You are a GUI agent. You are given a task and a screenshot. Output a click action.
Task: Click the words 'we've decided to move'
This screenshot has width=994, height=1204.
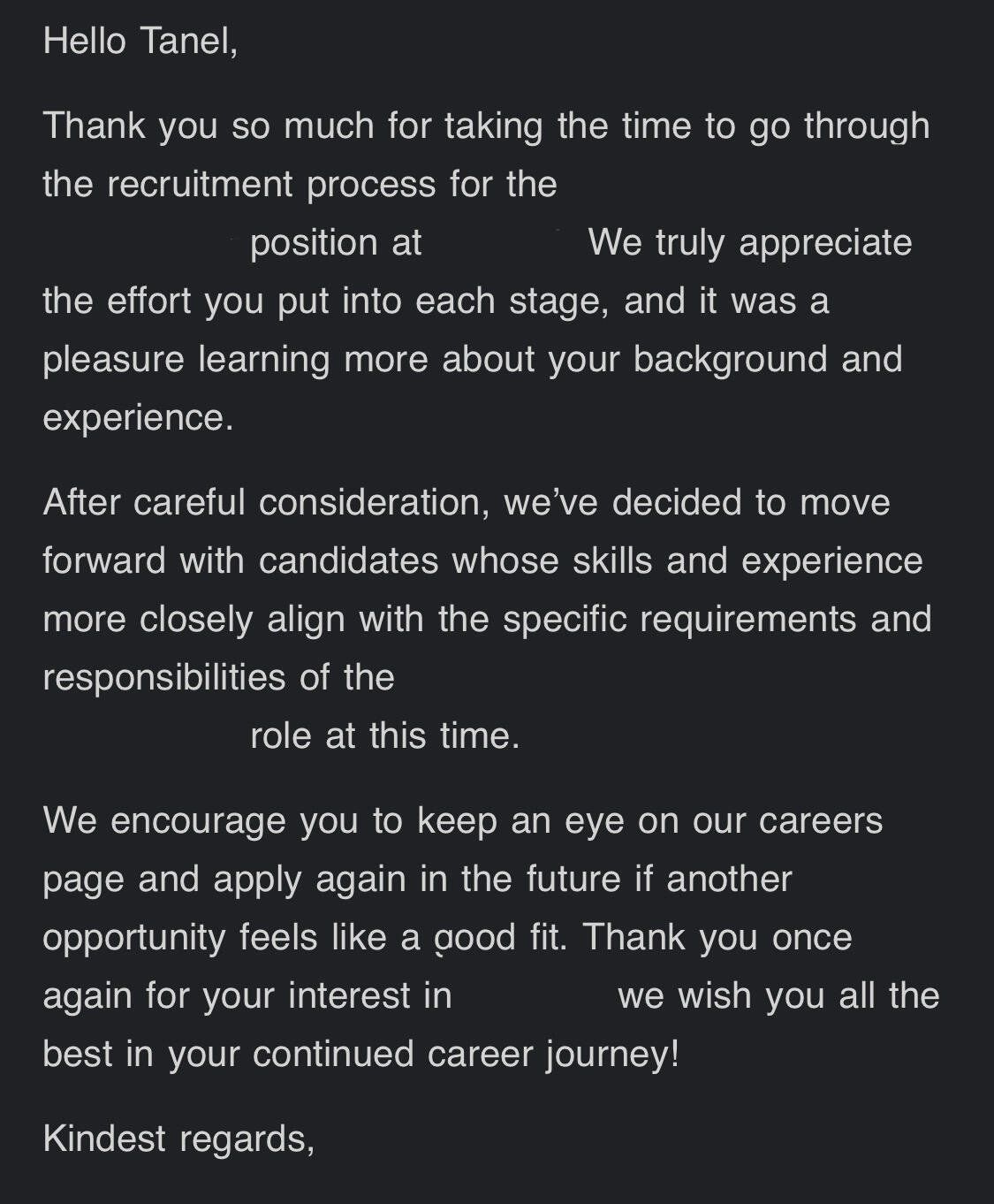coord(697,502)
